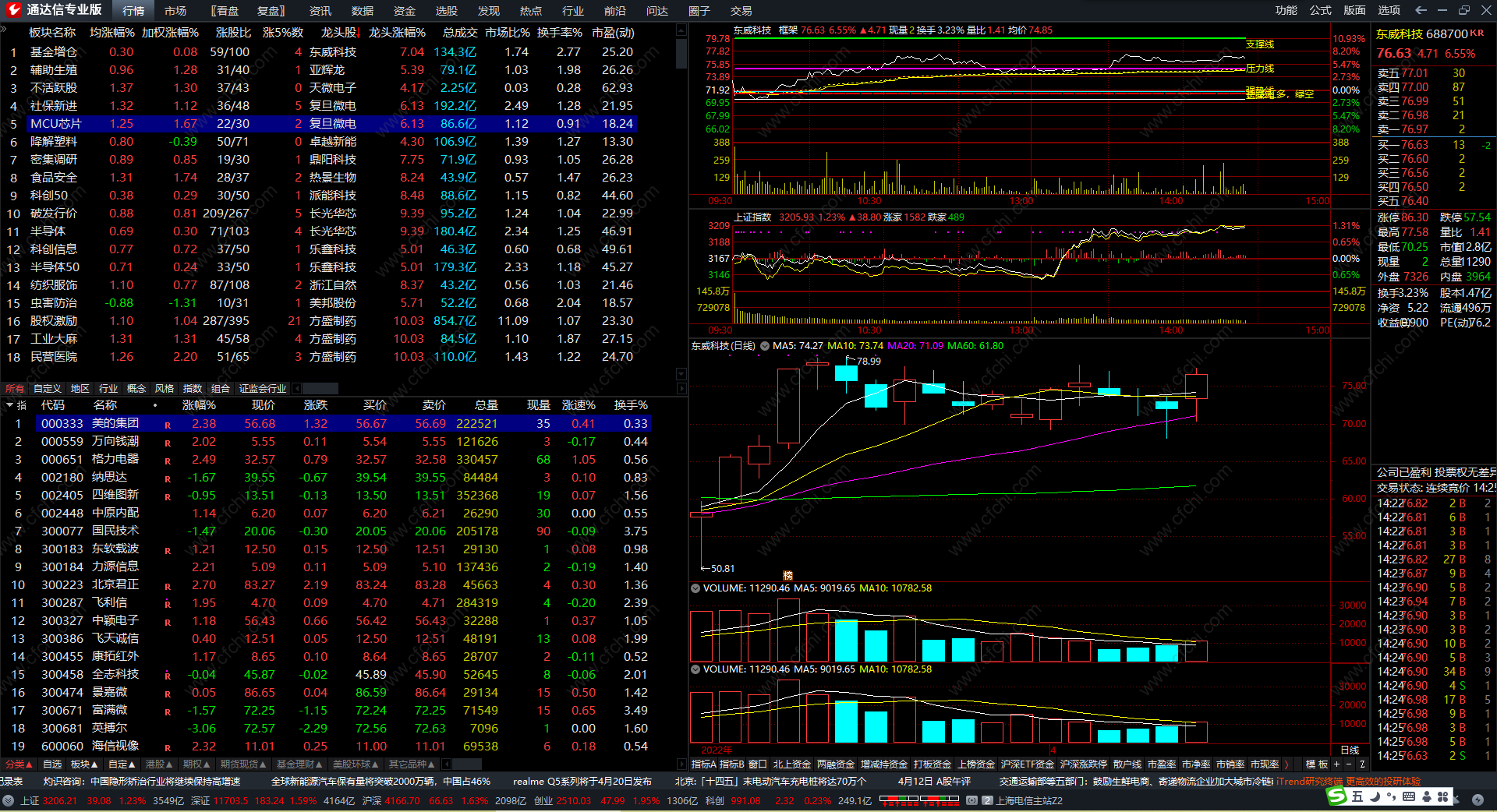Screen dimensions: 1497x812
Task: Switch to 复盘 mode
Action: coord(271,11)
